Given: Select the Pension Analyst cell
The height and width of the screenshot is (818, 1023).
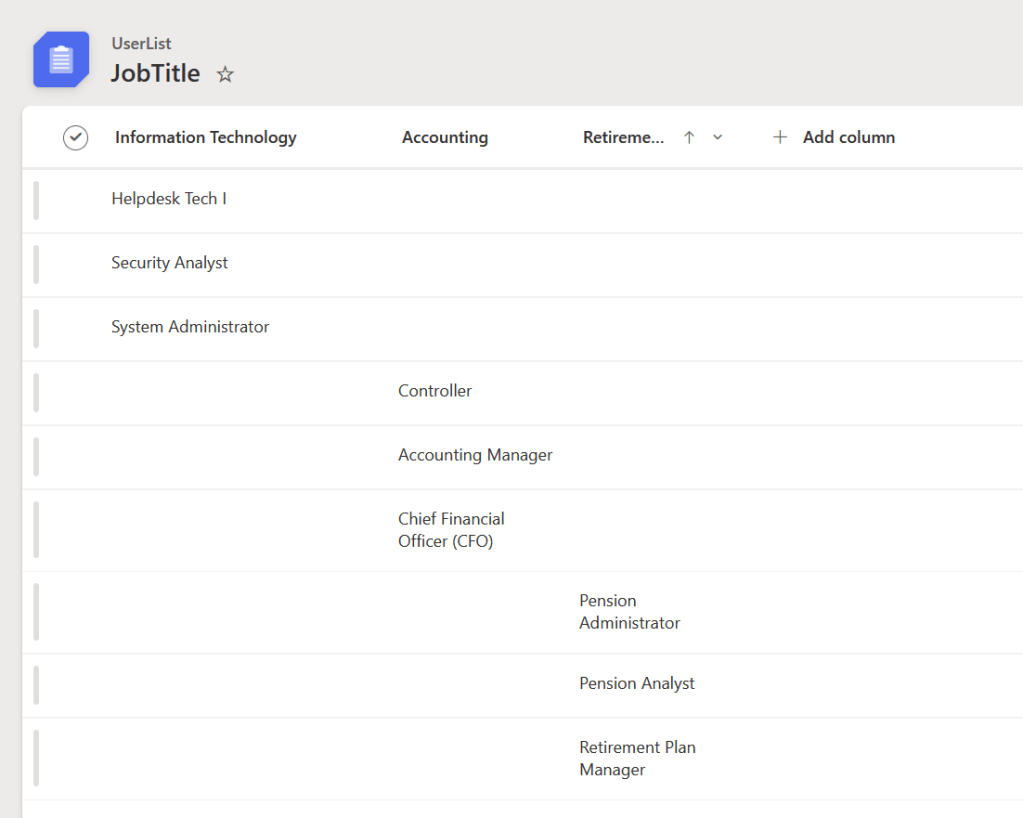Looking at the screenshot, I should coord(637,683).
